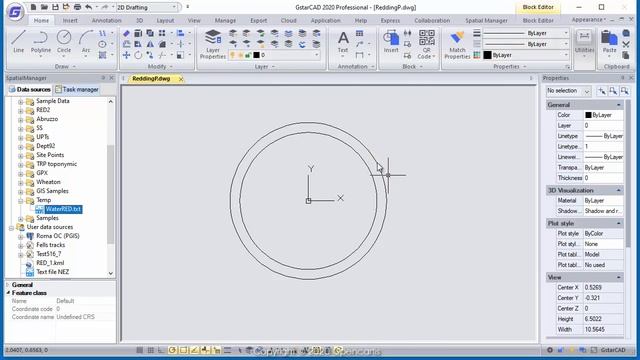Screen dimensions: 640x360
Task: Close the ReddingP.dwg drawing tab
Action: pos(181,79)
